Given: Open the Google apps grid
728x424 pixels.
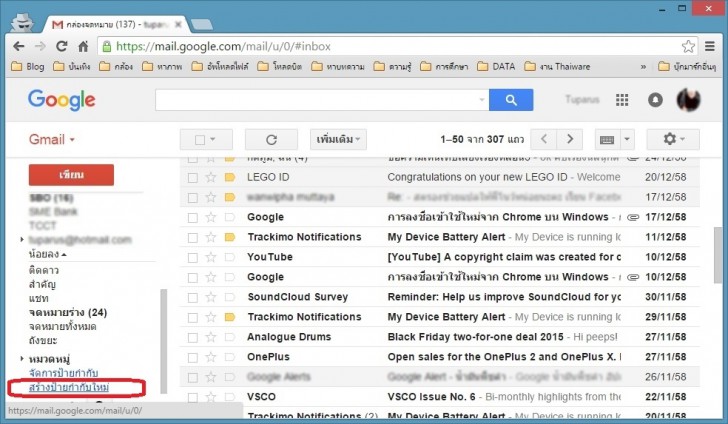Looking at the screenshot, I should (622, 99).
